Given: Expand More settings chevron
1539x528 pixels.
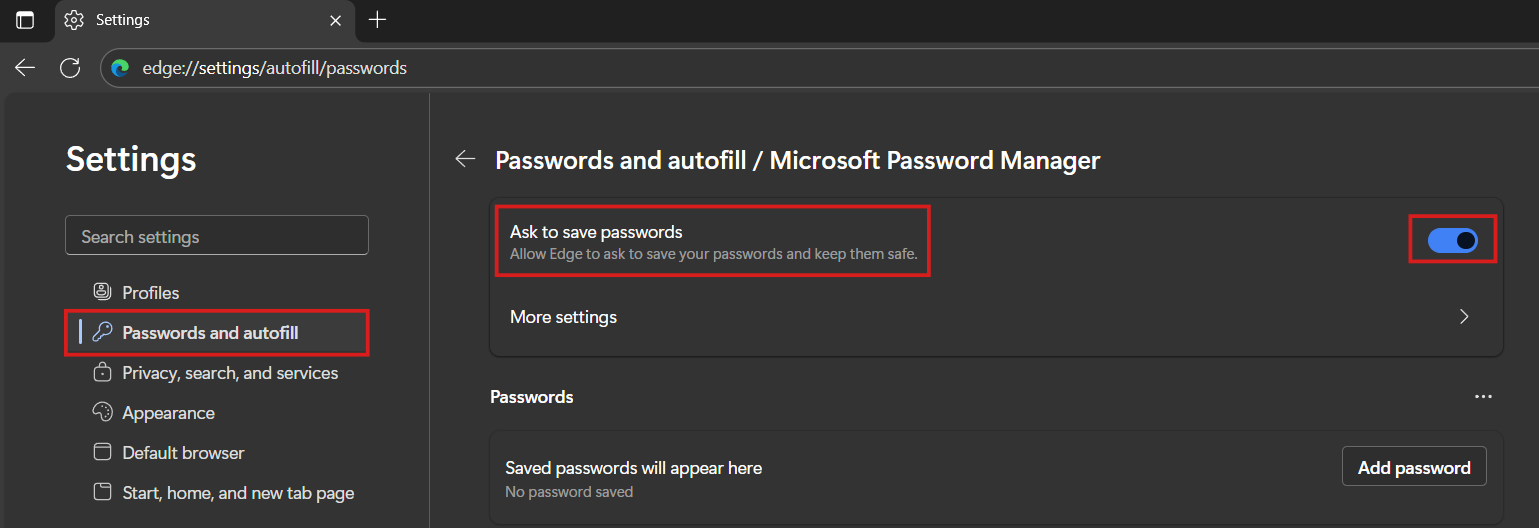Looking at the screenshot, I should [1464, 317].
